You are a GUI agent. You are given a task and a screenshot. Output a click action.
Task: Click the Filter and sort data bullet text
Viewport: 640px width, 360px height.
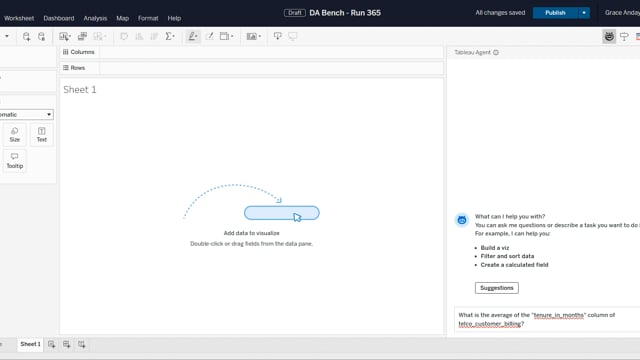(x=507, y=256)
